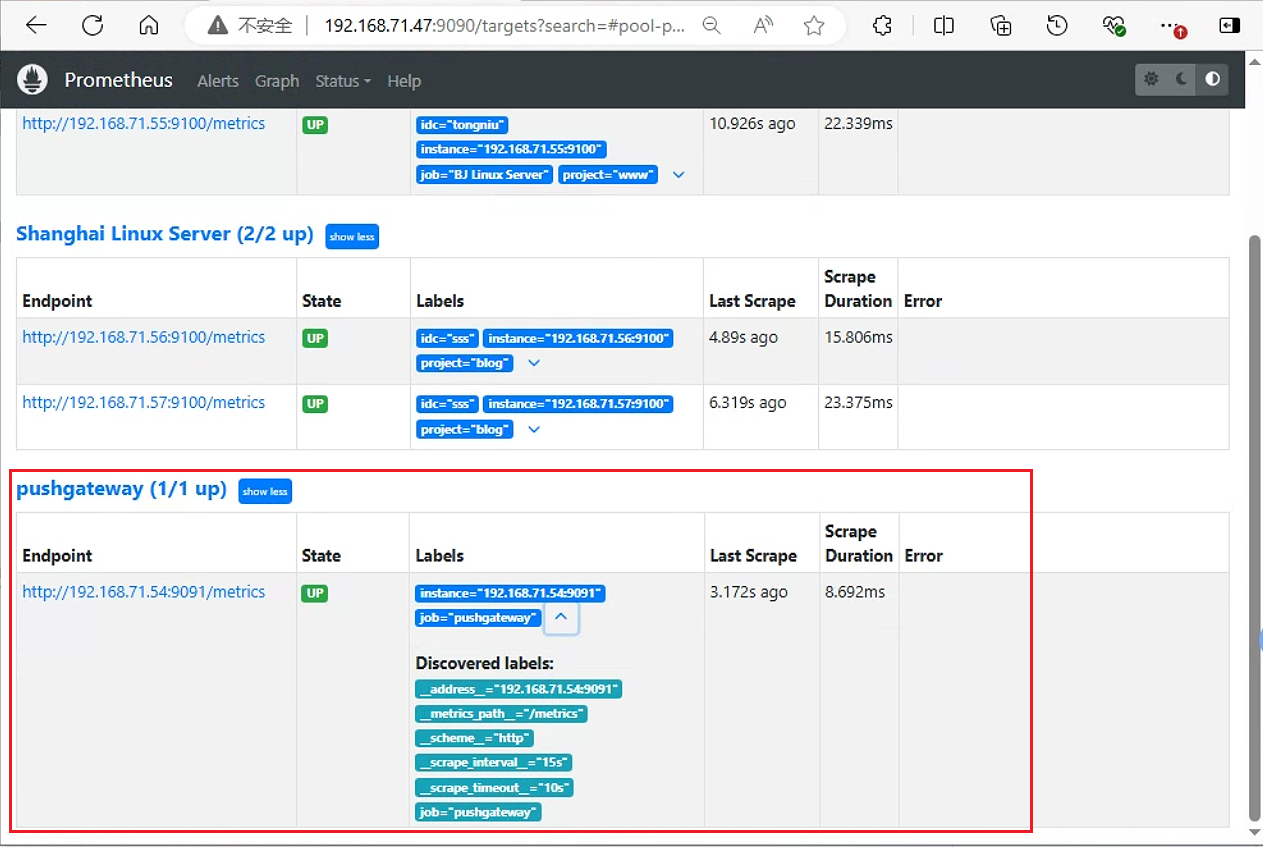
Task: Click the __scrape_interval__="15s" discovered label
Action: coord(494,763)
